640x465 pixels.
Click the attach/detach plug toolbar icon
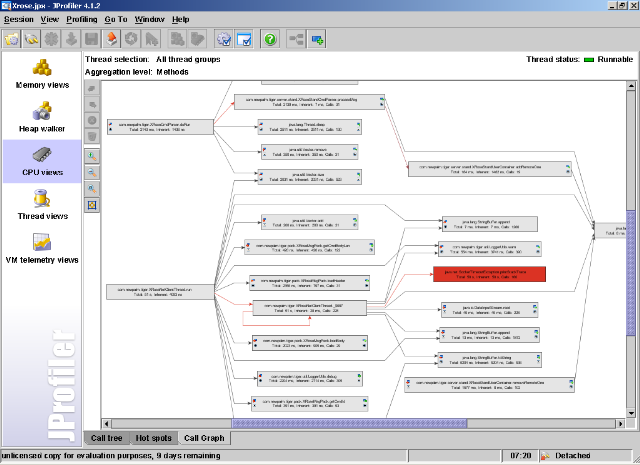click(x=31, y=39)
